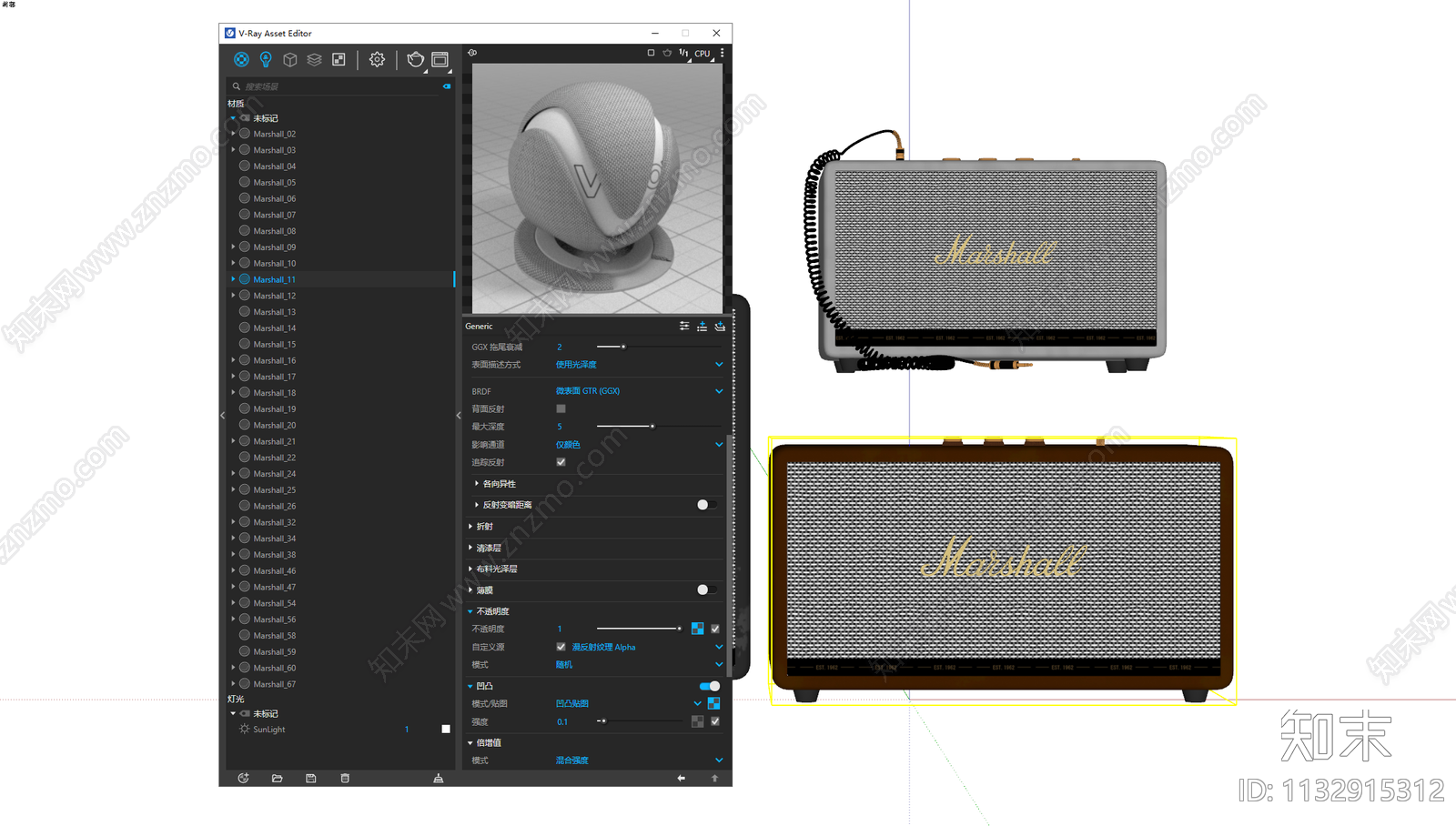Click bump map texture slot icon
1456x826 pixels.
pos(713,703)
